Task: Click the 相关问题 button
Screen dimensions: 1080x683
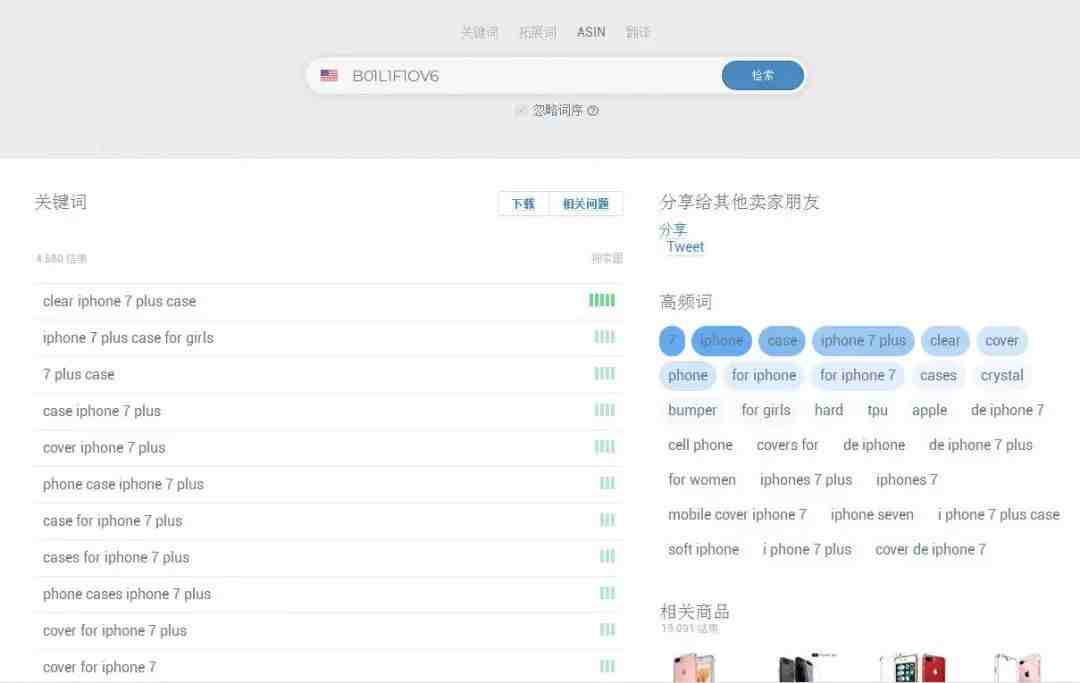Action: 586,204
